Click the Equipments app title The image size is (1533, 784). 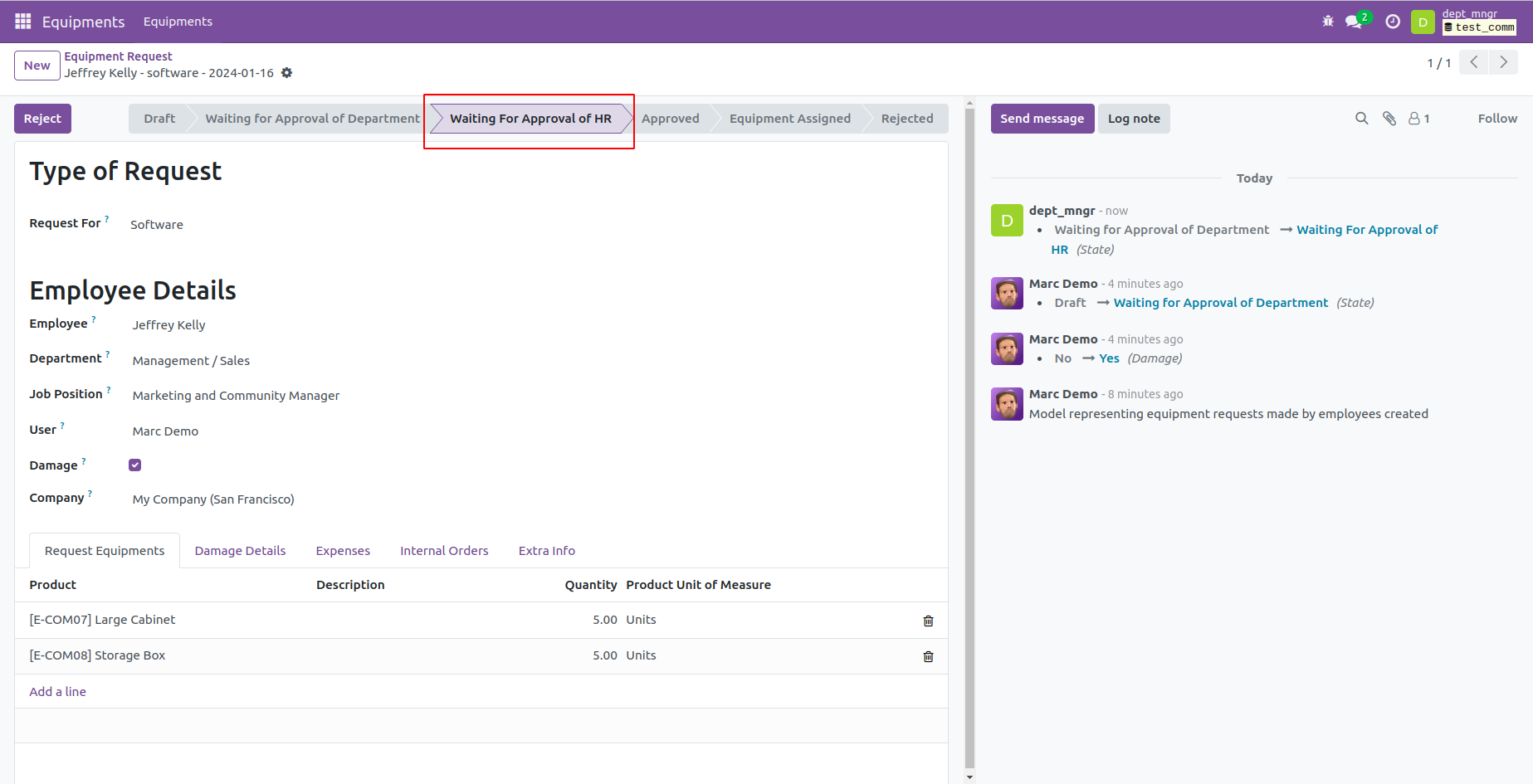(83, 22)
